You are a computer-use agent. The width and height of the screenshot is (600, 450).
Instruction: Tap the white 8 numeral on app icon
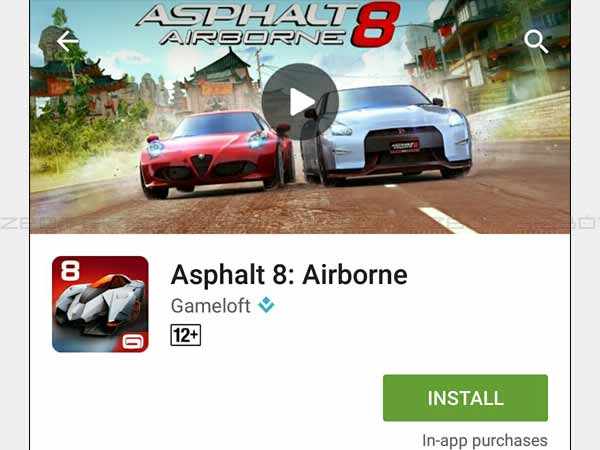click(70, 271)
